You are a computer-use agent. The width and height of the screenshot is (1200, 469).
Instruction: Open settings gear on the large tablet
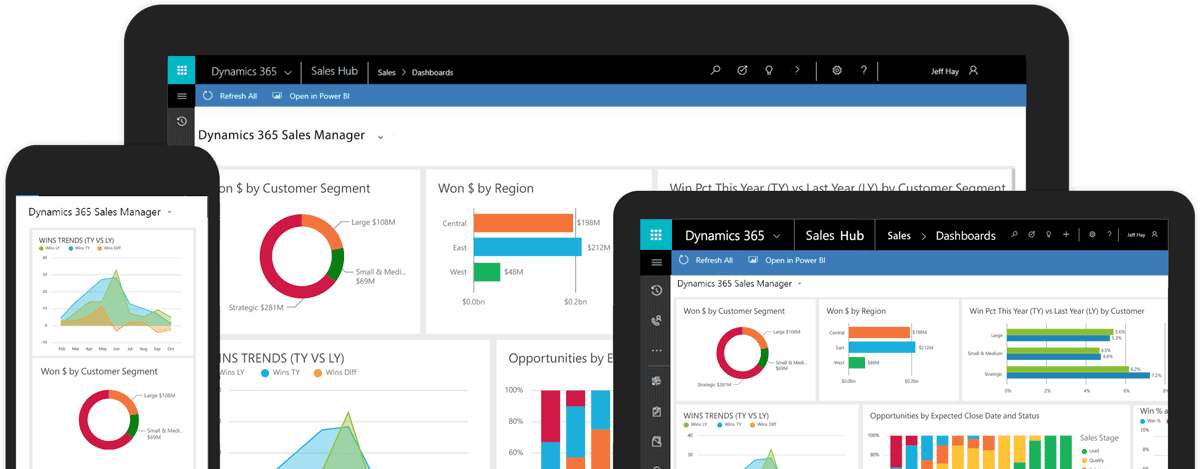[837, 71]
